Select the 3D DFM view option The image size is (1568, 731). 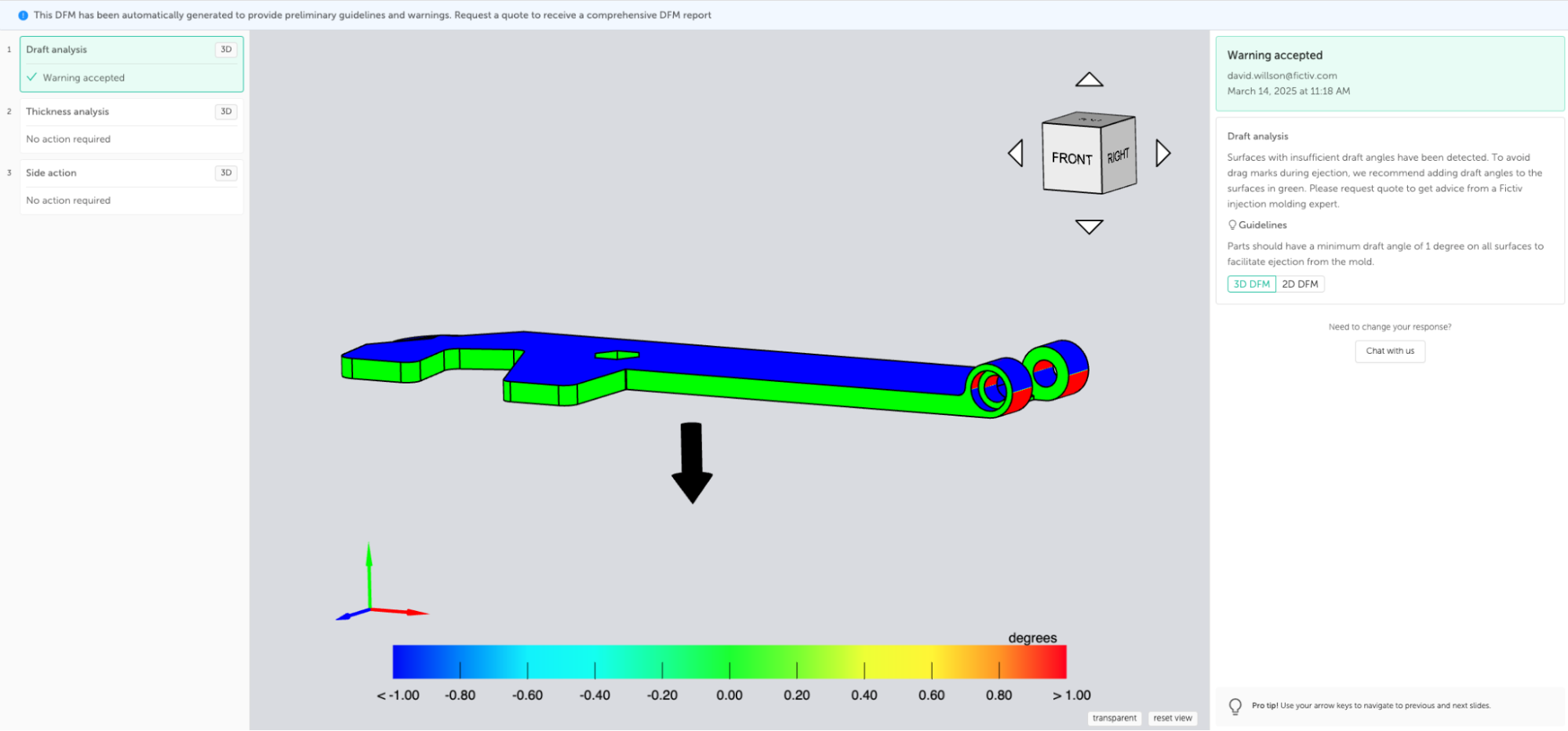click(x=1251, y=284)
